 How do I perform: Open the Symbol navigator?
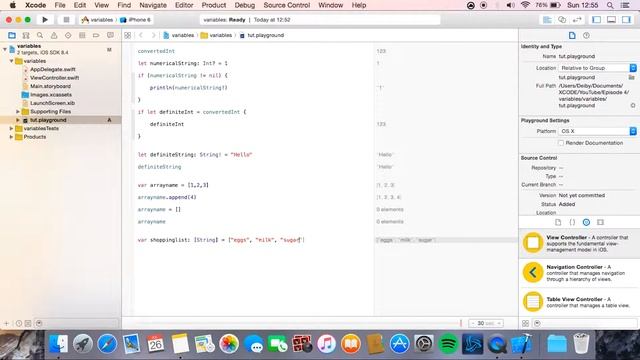[x=26, y=36]
